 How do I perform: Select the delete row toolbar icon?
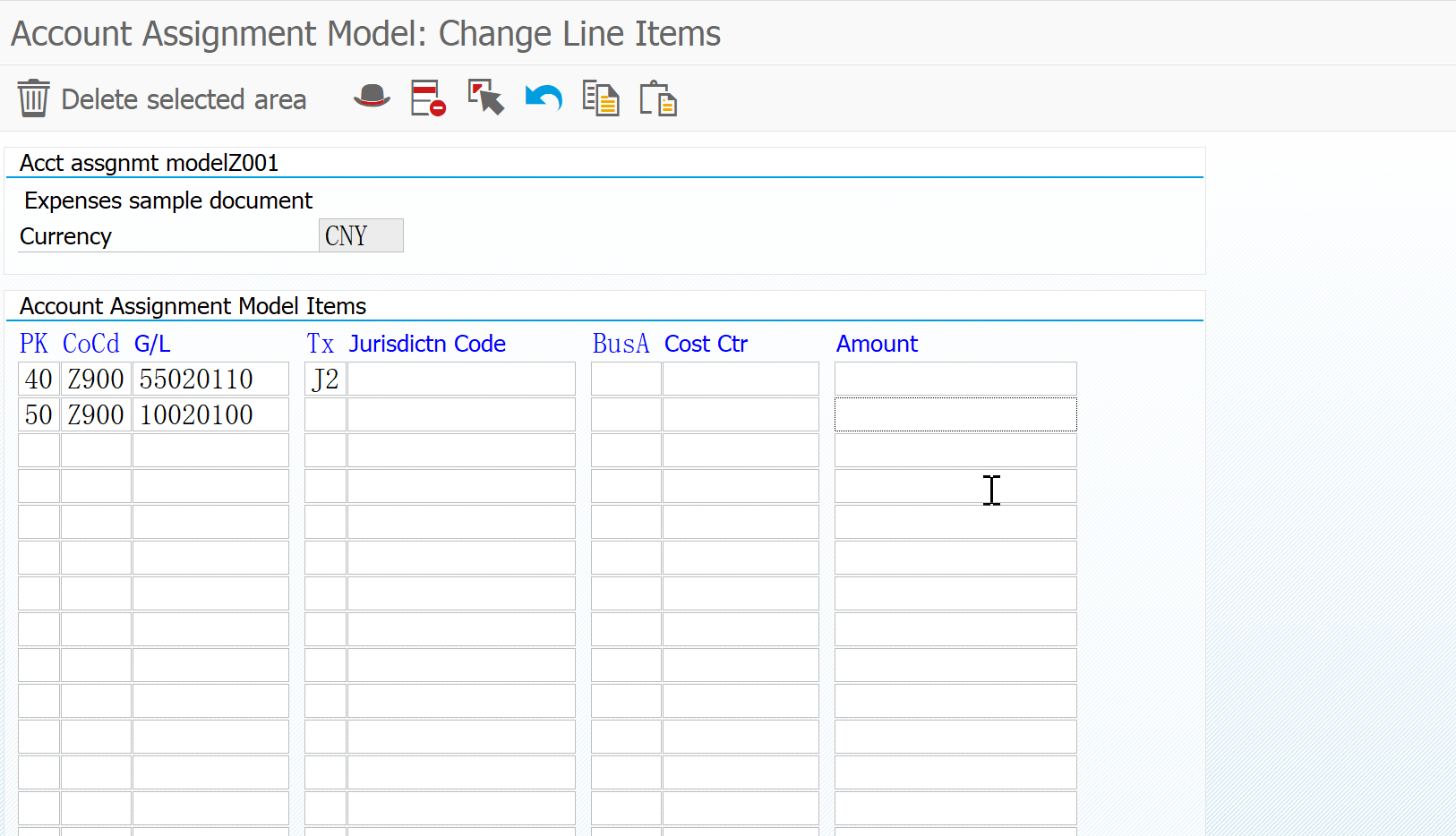point(427,98)
